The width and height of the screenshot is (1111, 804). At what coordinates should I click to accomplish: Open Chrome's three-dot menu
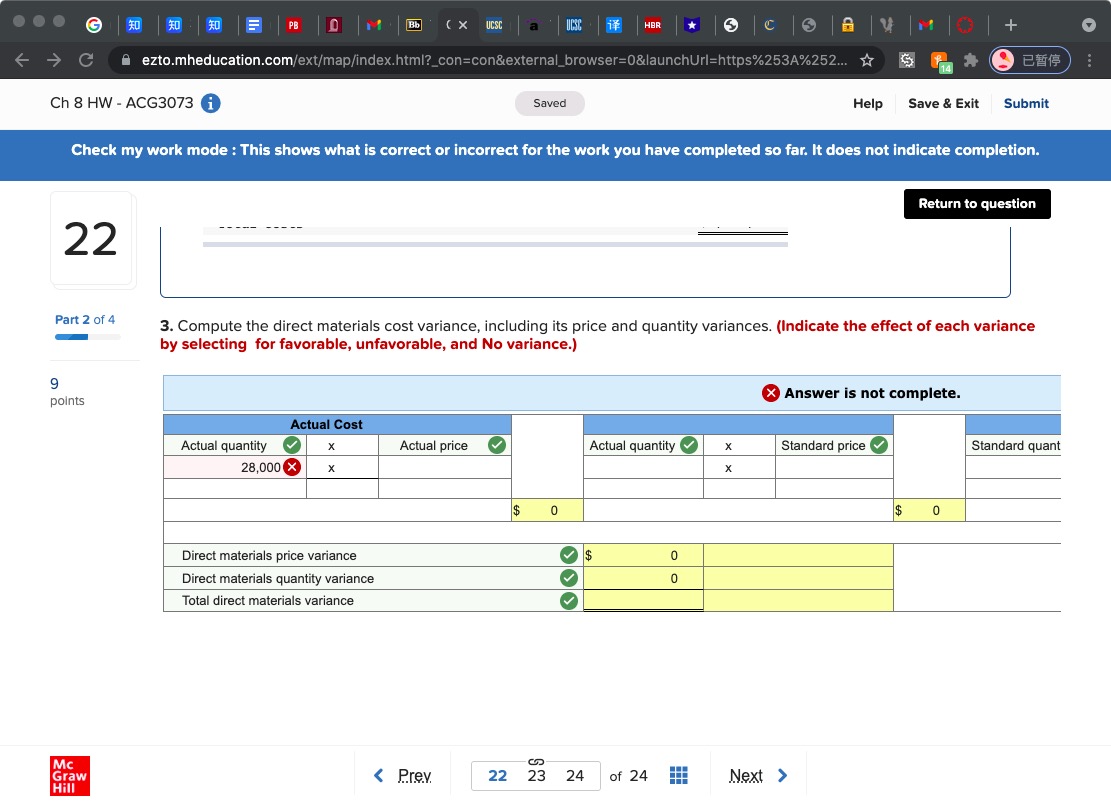pyautogui.click(x=1090, y=60)
